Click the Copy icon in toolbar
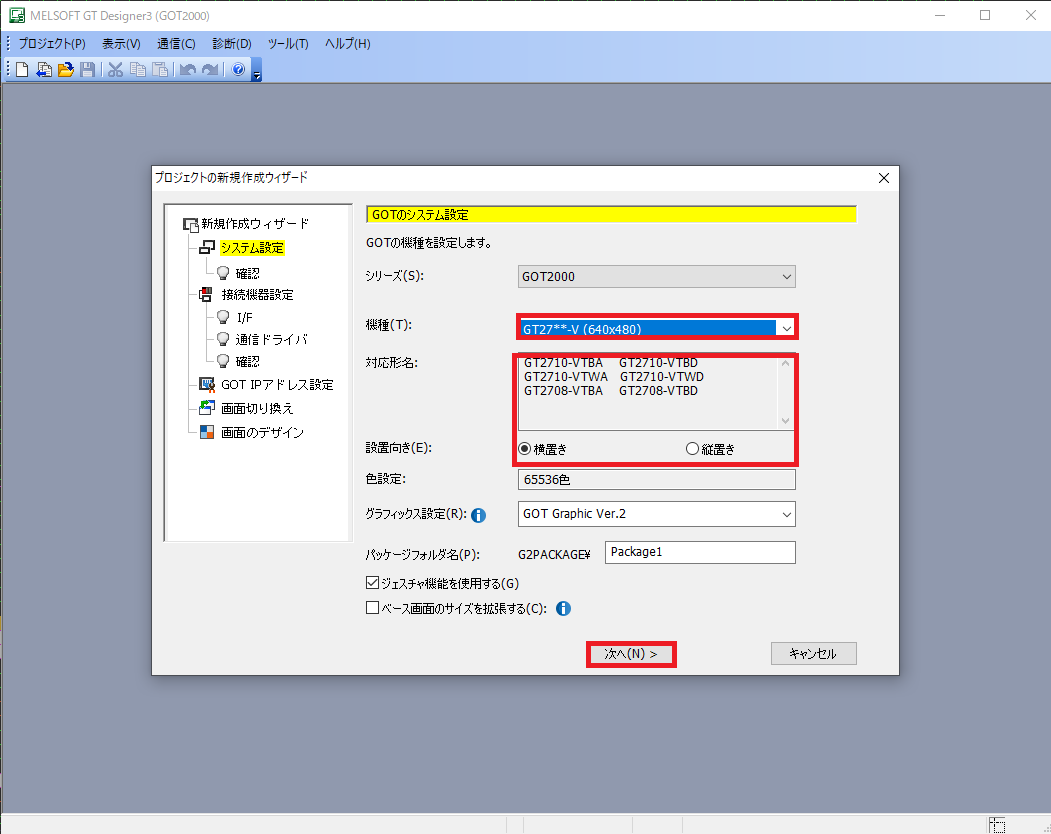Screen dimensions: 1051x834 [x=137, y=70]
